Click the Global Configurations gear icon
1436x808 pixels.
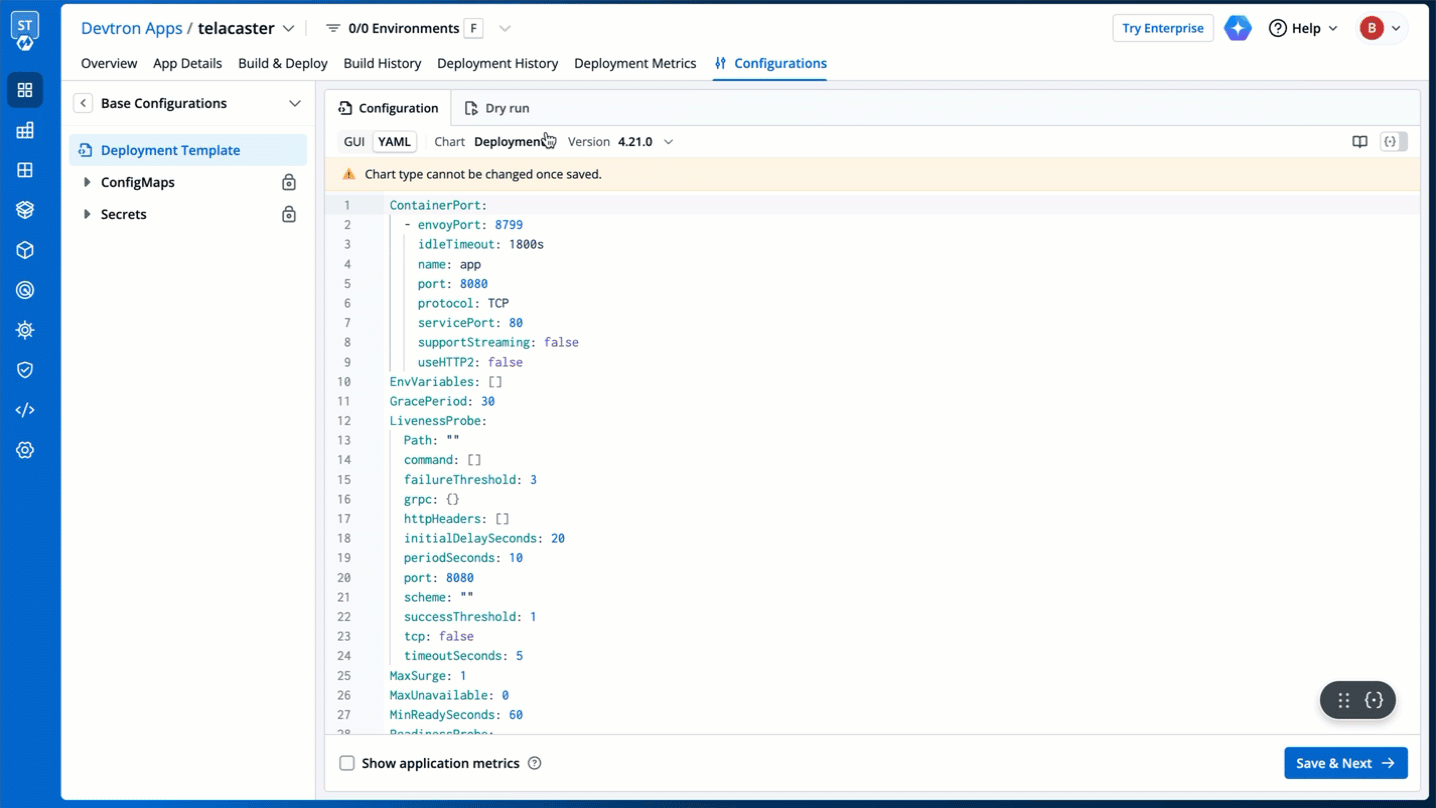pyautogui.click(x=25, y=450)
